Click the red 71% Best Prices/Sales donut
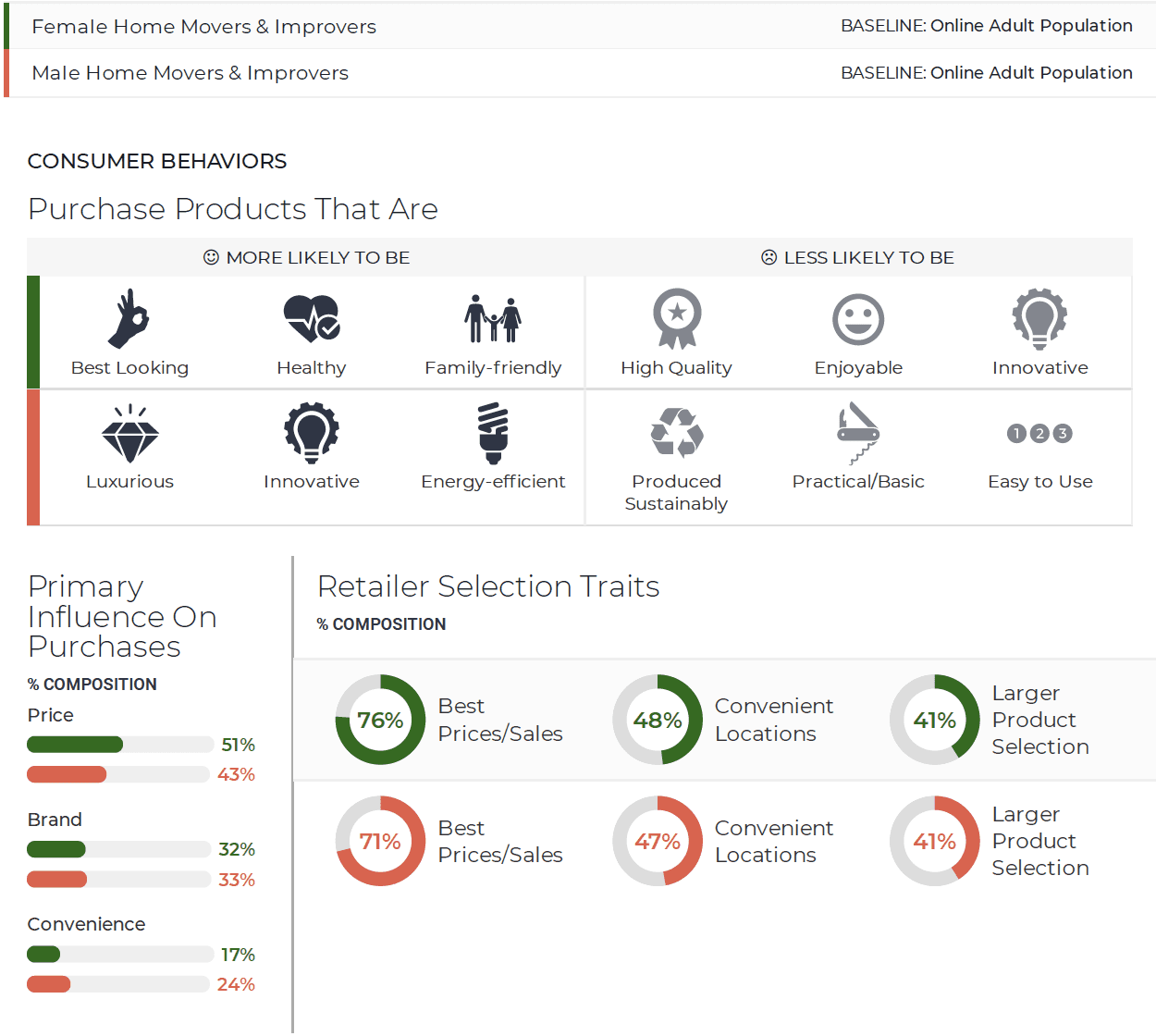The height and width of the screenshot is (1036, 1156). pyautogui.click(x=380, y=841)
